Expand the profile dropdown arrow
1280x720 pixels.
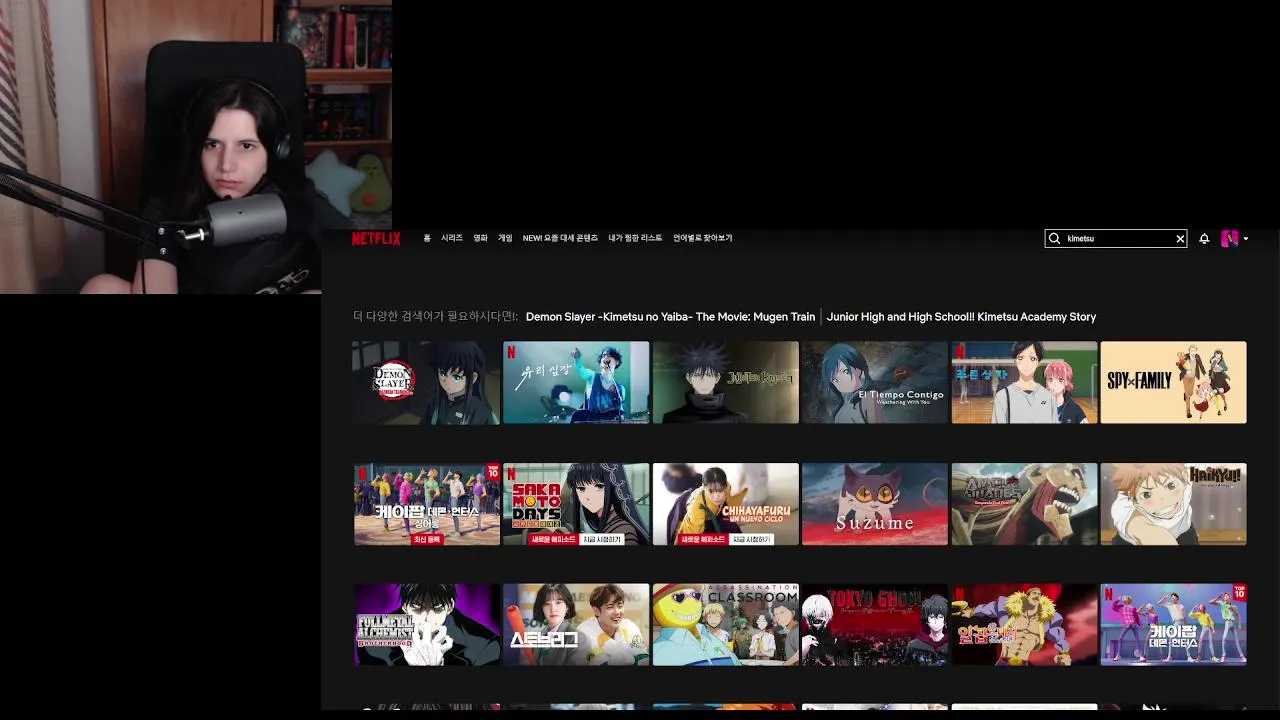(1245, 239)
